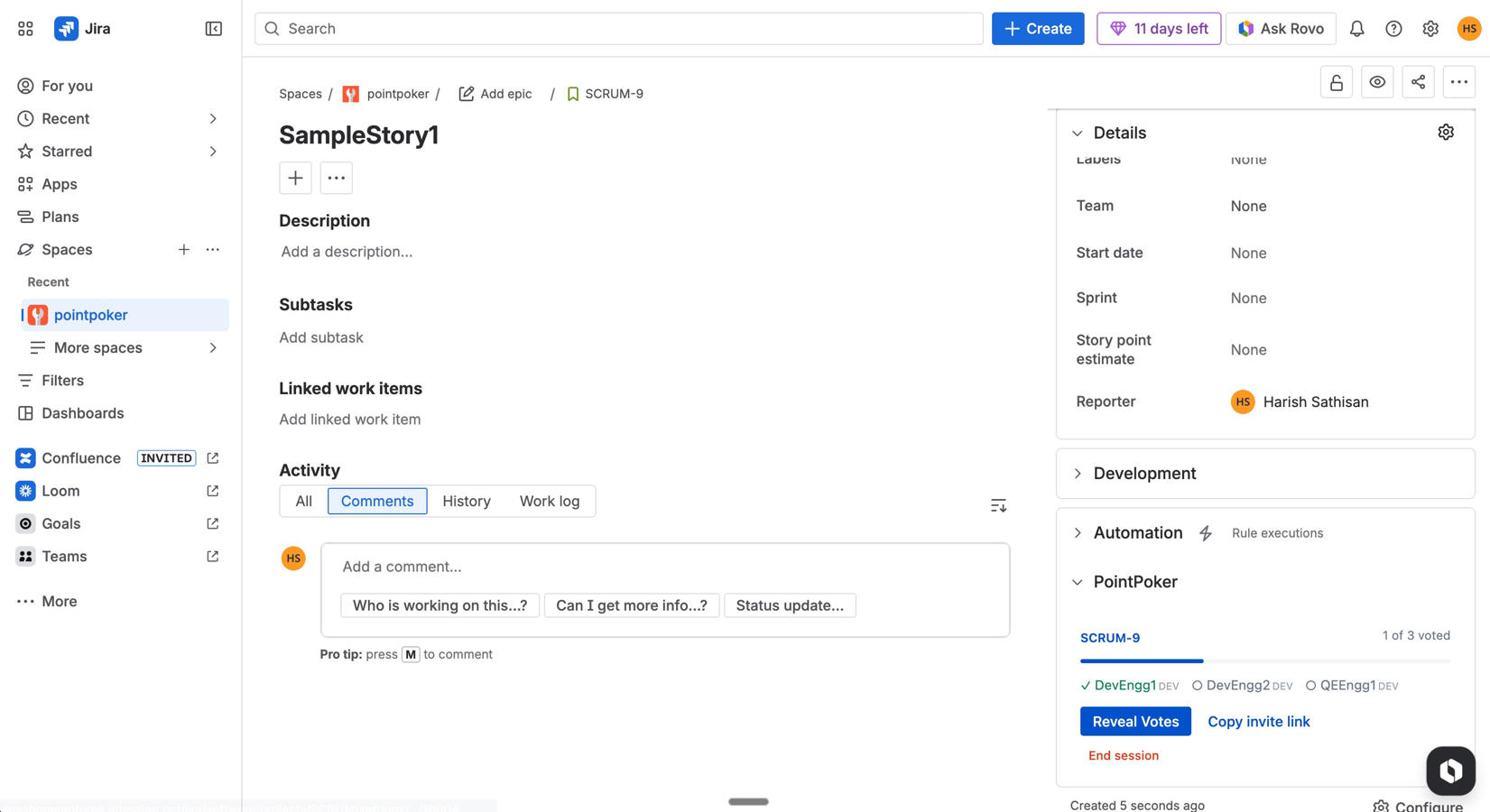Open the Rovo chat floating button
This screenshot has height=812, width=1490.
coord(1450,770)
